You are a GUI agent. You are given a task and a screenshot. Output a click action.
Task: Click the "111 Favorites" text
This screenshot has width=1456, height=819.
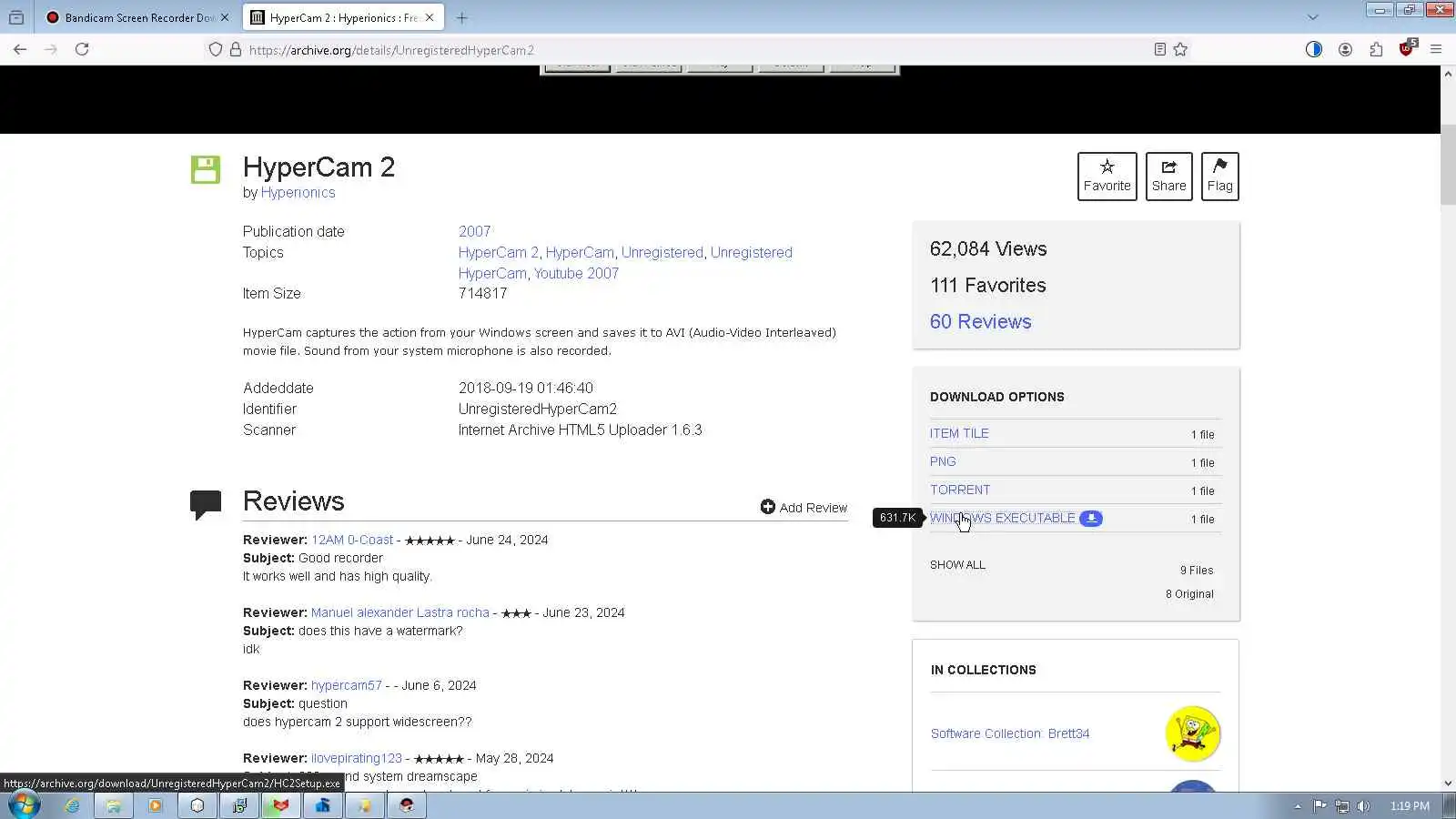988,286
